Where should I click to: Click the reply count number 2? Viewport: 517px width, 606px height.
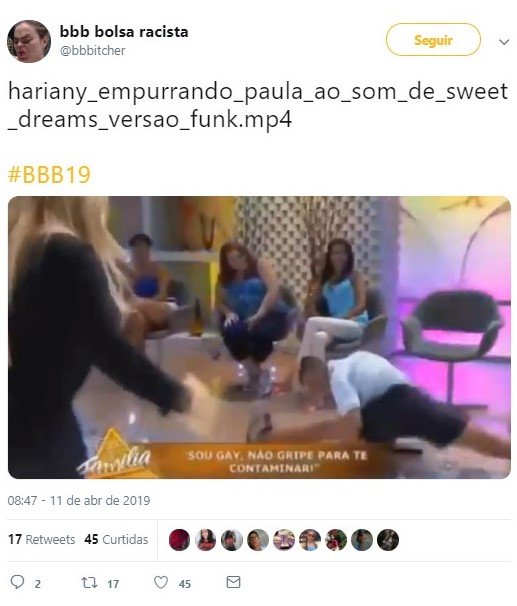coord(37,584)
